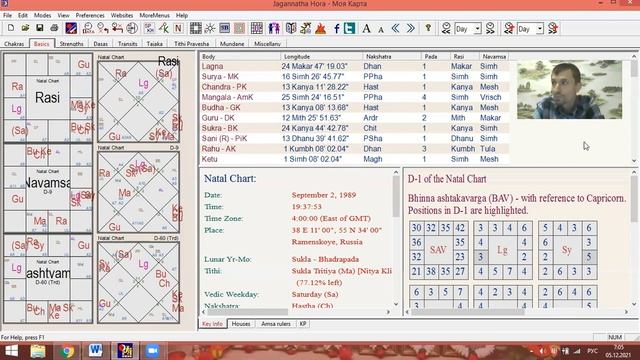This screenshot has height=360, width=640.
Task: Switch to the Miscellany tab
Action: tap(267, 44)
